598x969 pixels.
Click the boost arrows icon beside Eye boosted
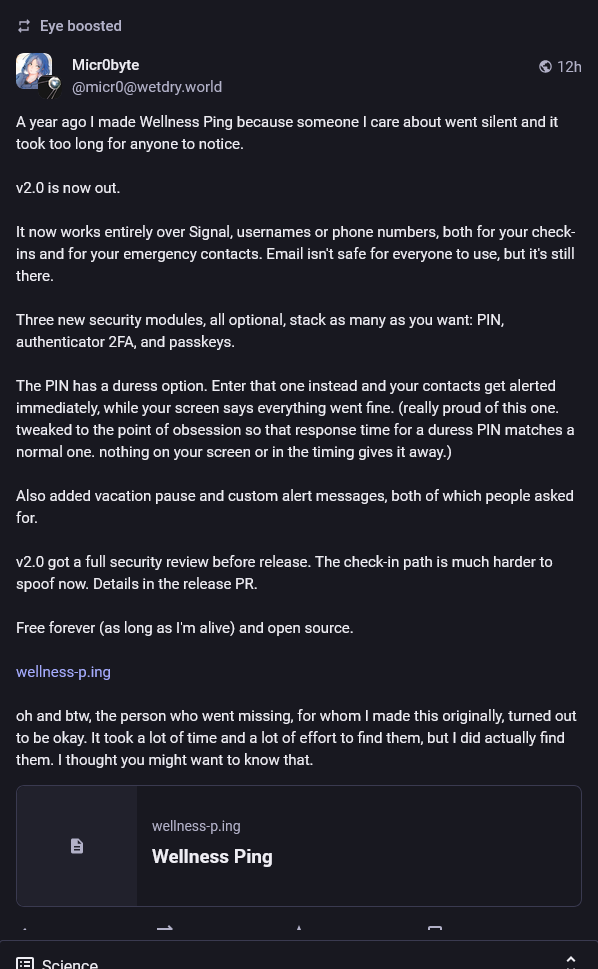(x=23, y=26)
